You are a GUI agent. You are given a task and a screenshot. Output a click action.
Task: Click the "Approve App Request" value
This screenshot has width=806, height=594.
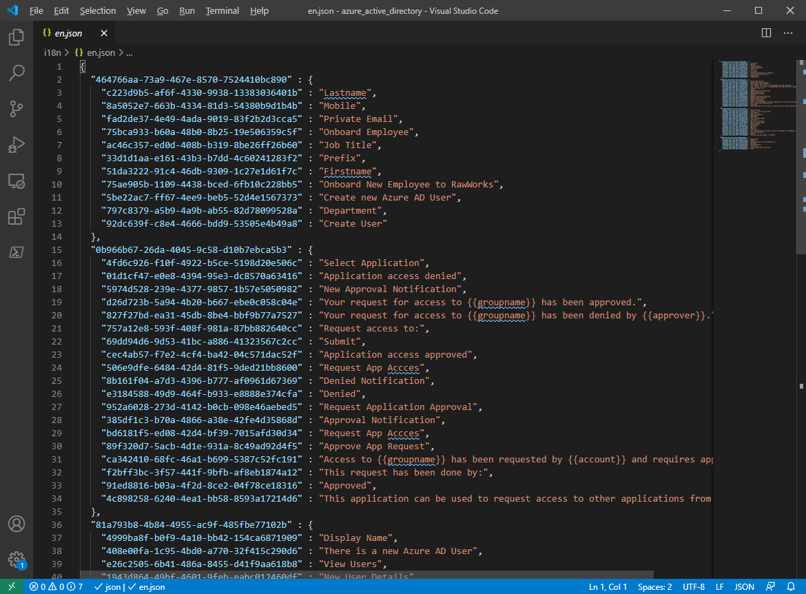(x=374, y=447)
